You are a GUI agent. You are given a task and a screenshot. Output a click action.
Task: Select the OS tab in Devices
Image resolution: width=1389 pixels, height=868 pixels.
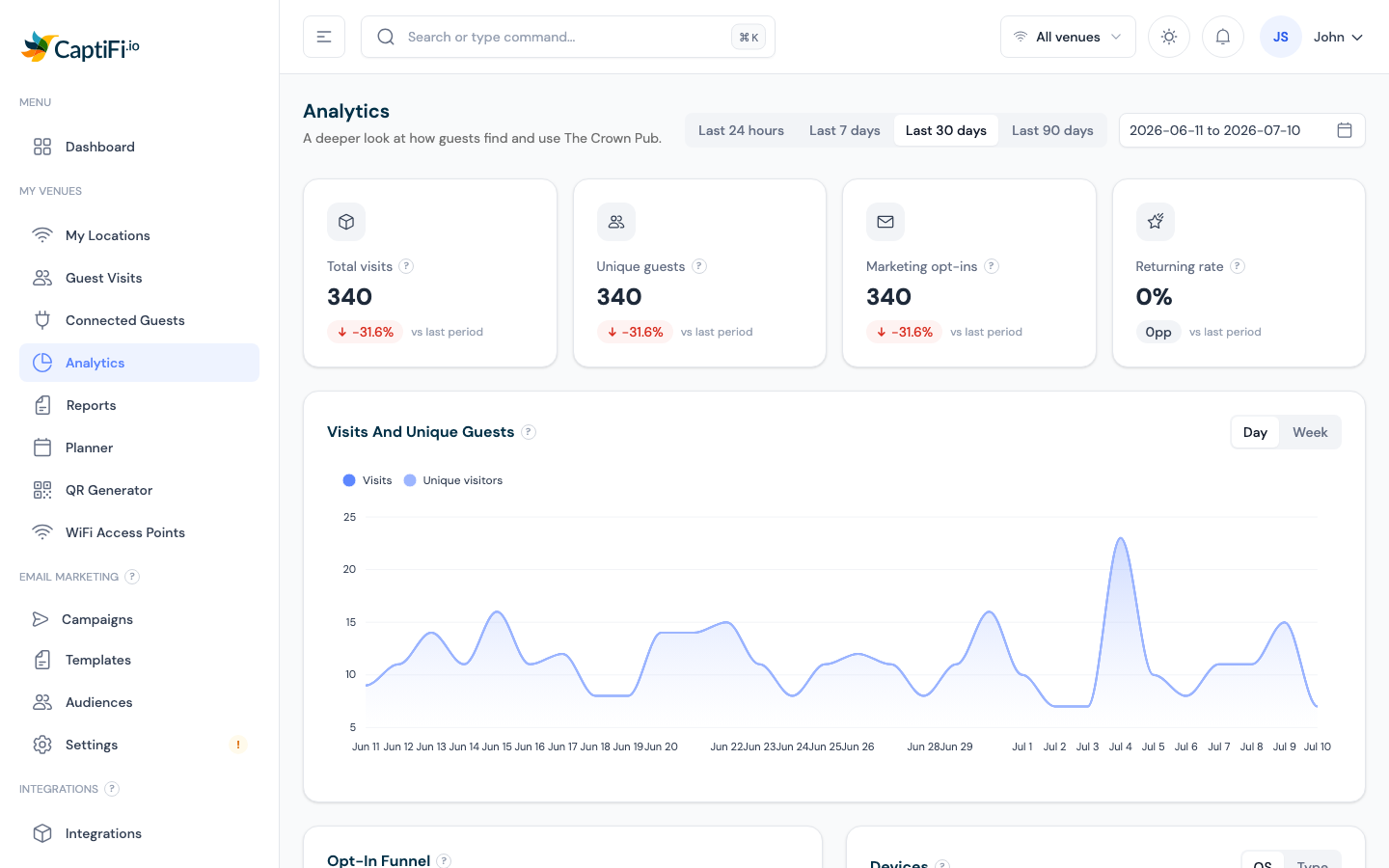[x=1263, y=861]
